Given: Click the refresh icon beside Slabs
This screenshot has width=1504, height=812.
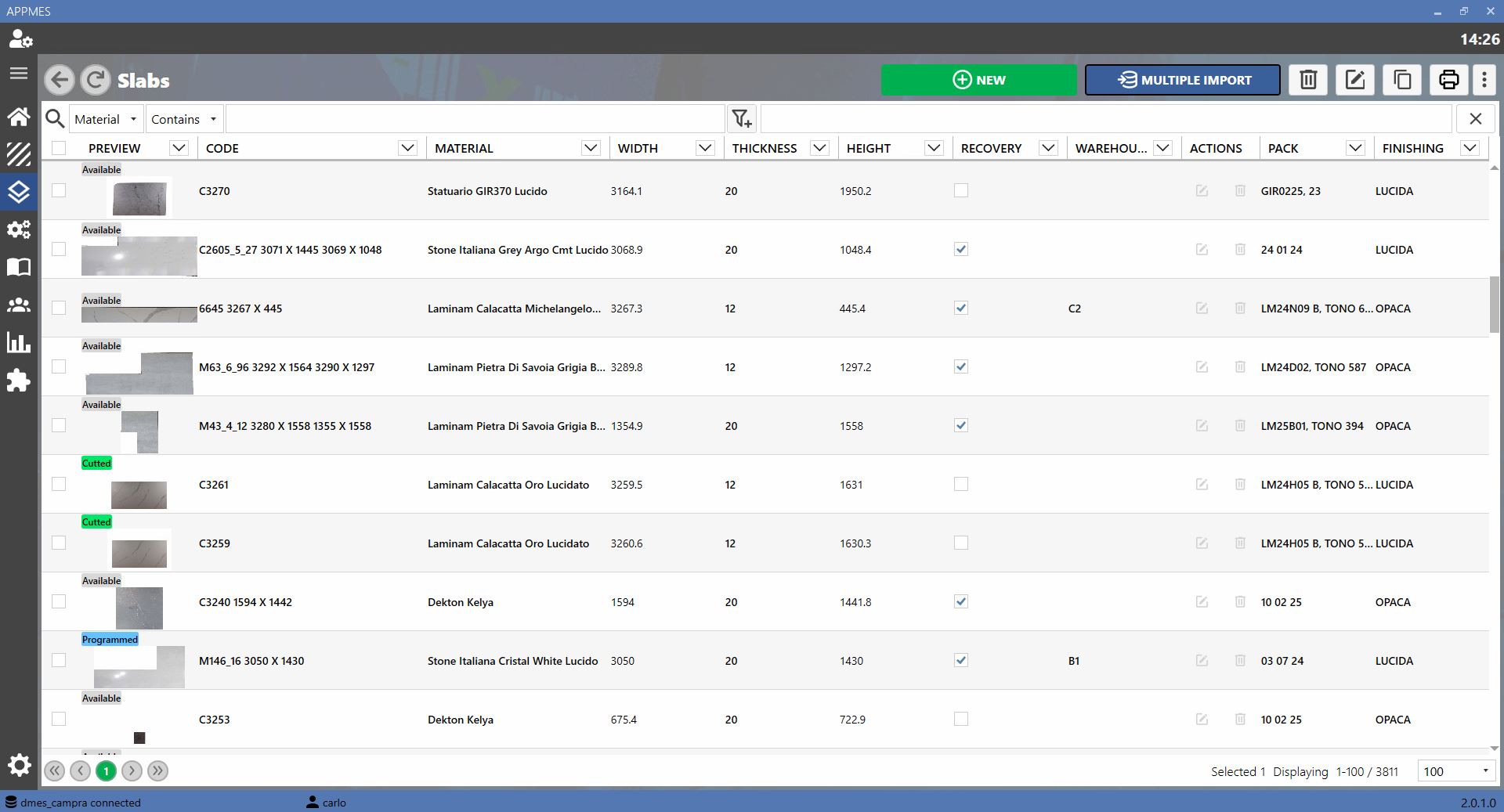Looking at the screenshot, I should coord(96,80).
